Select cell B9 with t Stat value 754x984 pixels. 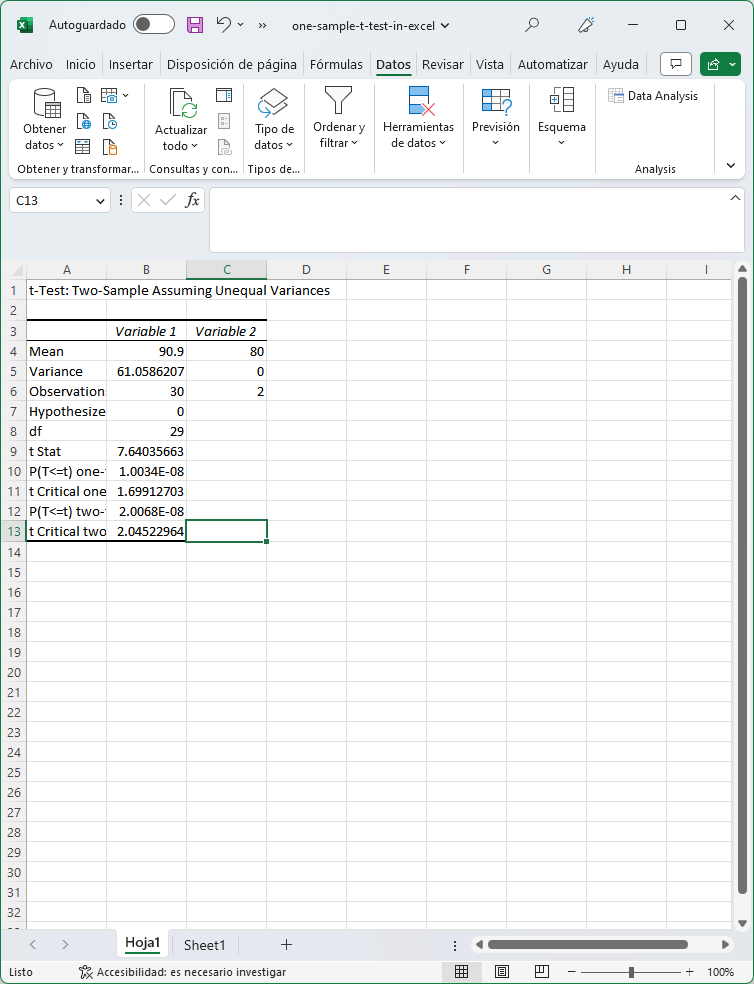point(146,451)
